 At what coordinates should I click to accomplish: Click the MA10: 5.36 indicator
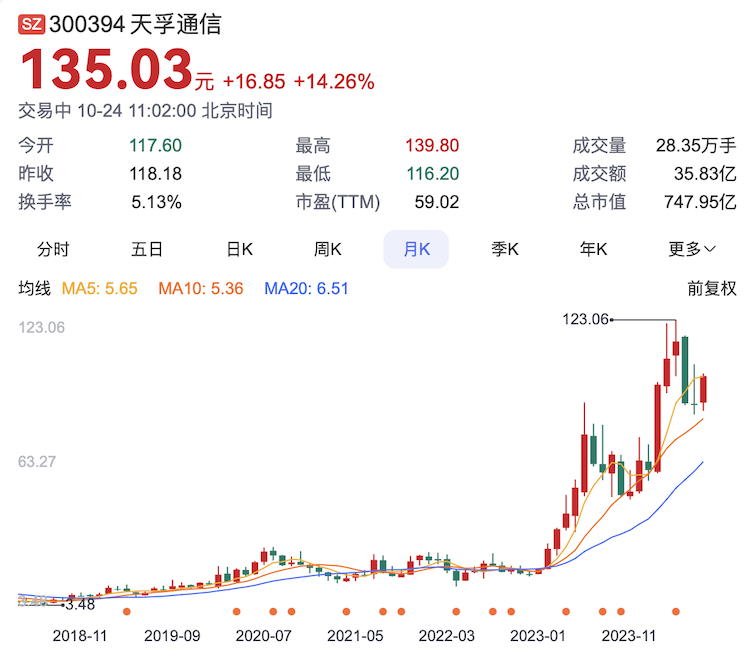pyautogui.click(x=201, y=288)
